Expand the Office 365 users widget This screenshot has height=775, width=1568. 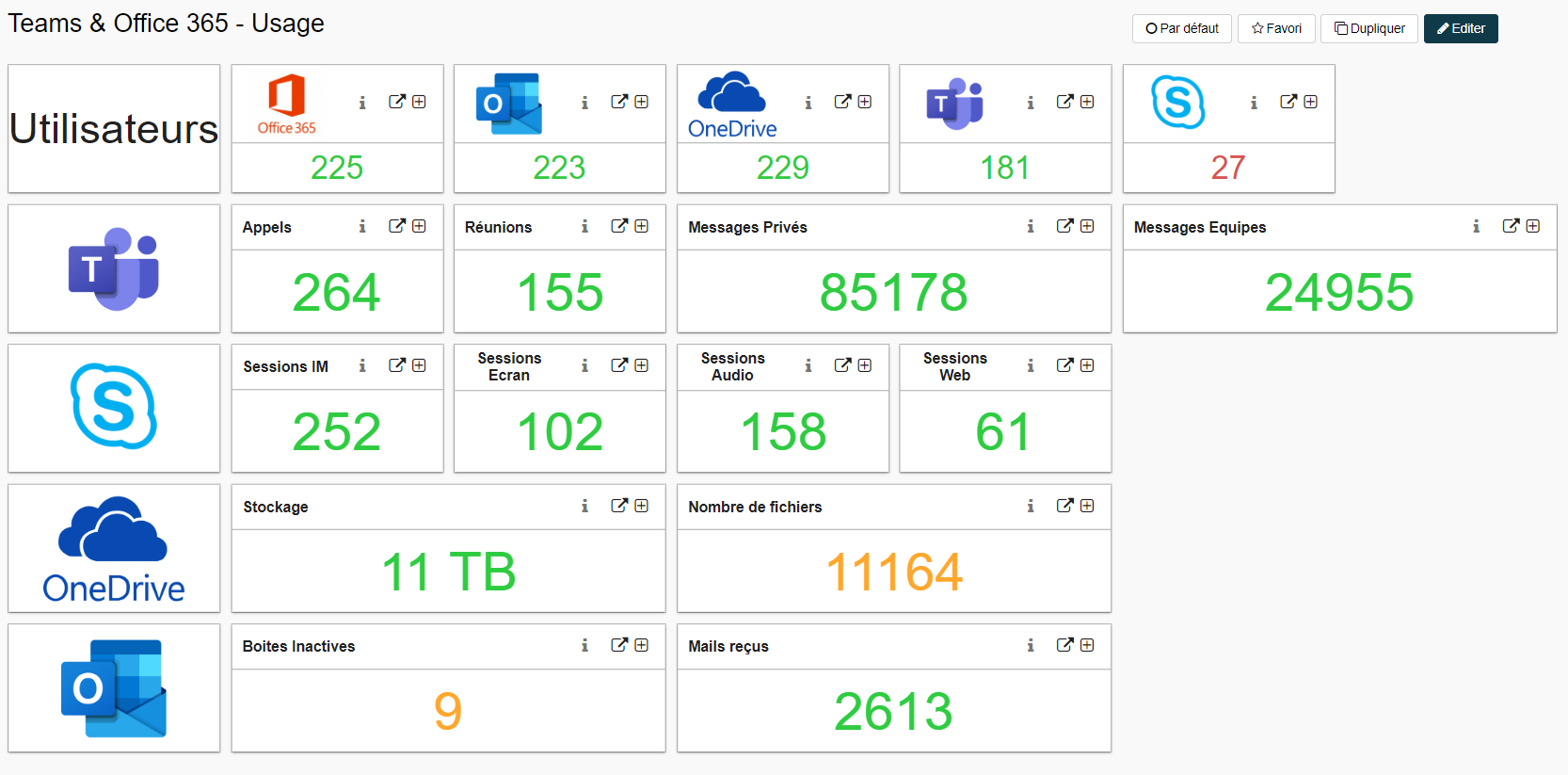pos(419,102)
